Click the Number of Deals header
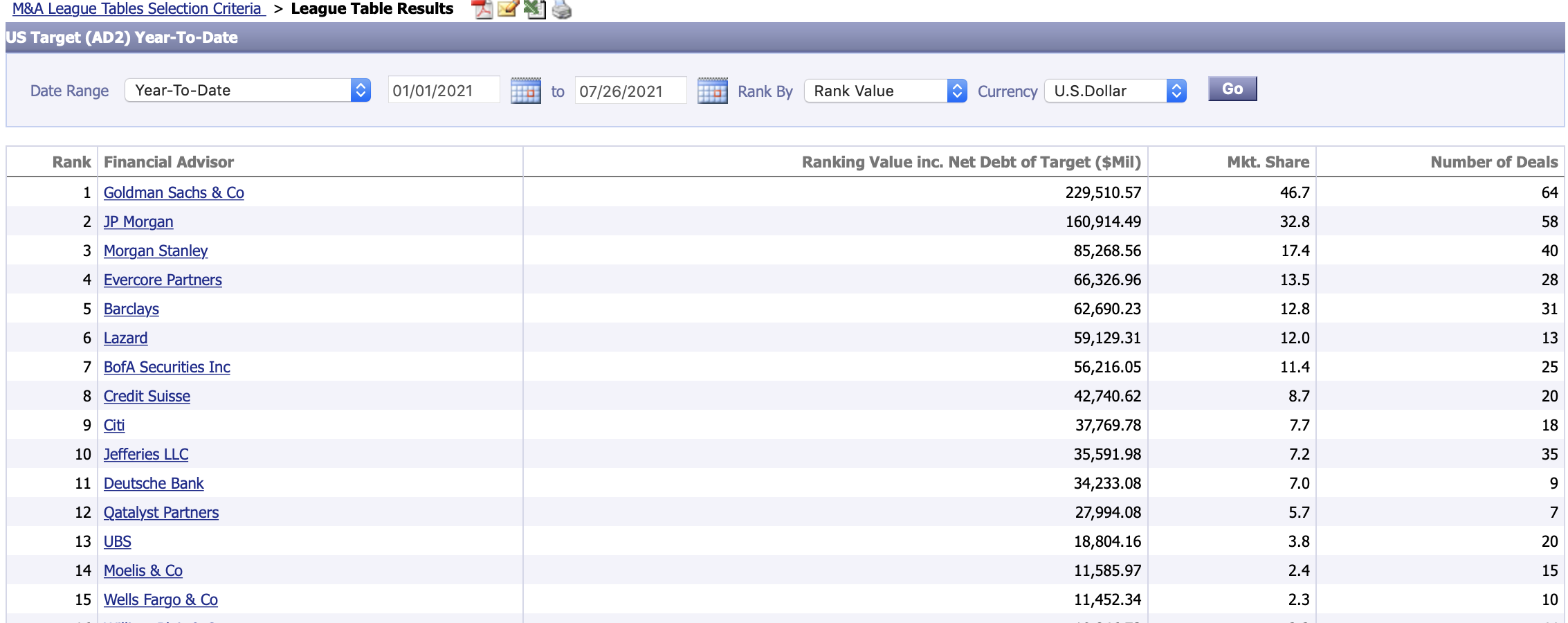The width and height of the screenshot is (1568, 623). [x=1494, y=162]
